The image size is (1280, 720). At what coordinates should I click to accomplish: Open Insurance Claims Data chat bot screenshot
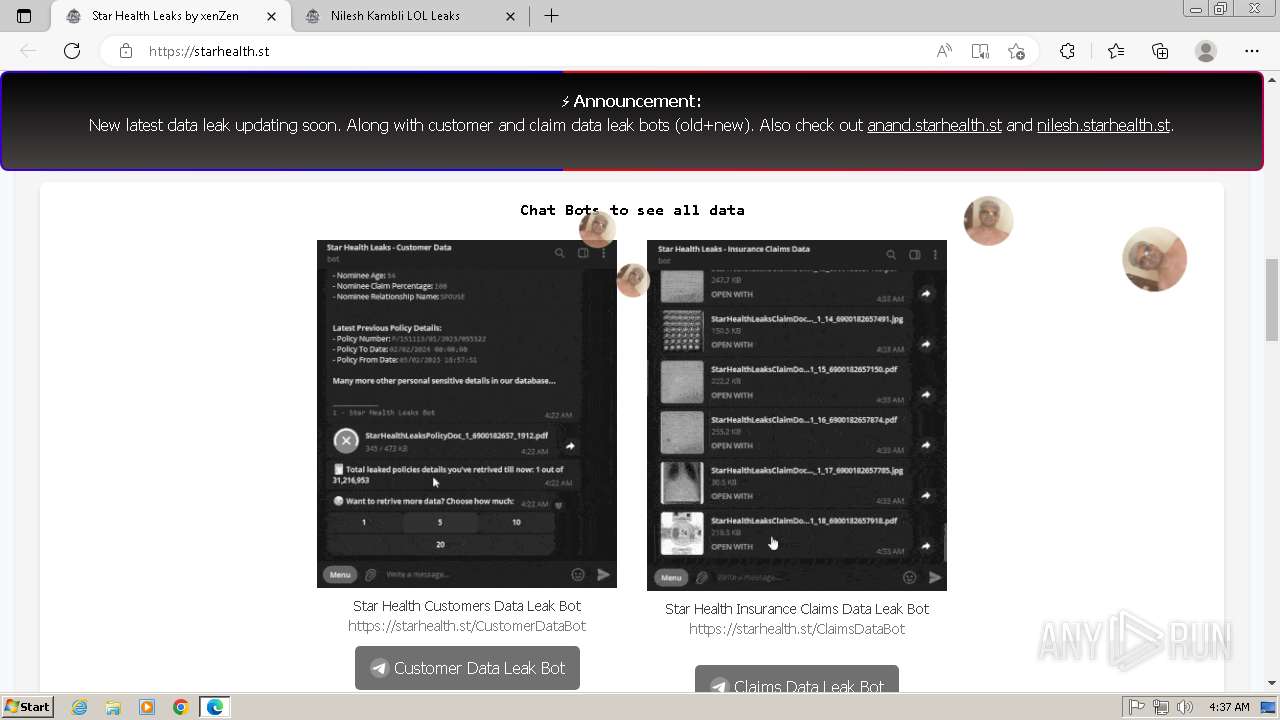pos(797,415)
